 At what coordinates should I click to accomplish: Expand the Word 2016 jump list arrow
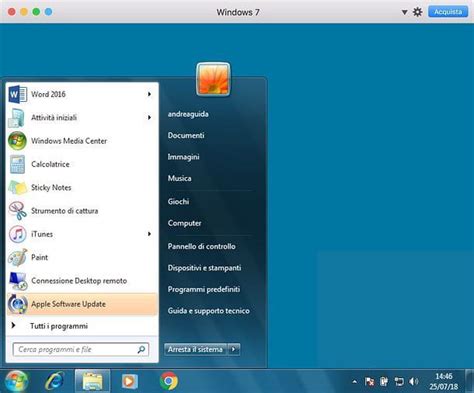click(149, 94)
